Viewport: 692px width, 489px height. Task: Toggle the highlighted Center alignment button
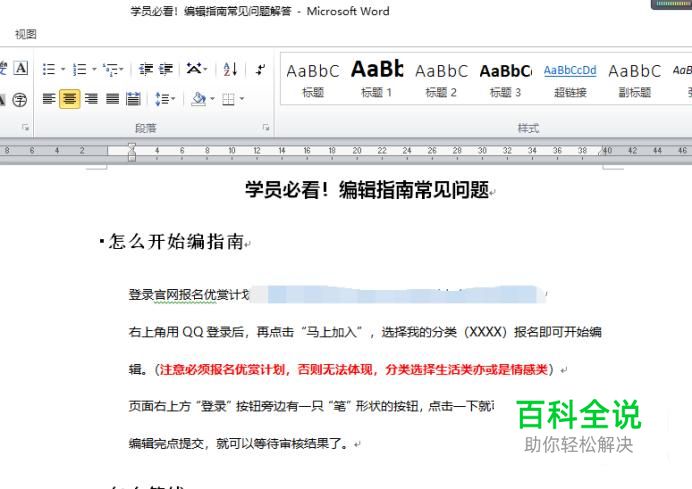click(x=70, y=99)
